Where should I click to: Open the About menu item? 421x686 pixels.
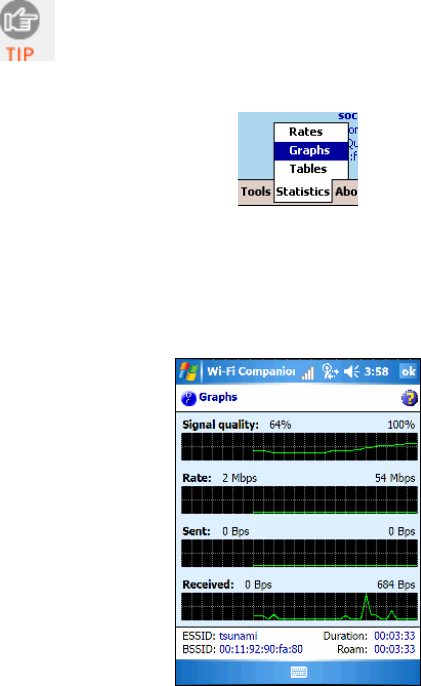coord(346,192)
